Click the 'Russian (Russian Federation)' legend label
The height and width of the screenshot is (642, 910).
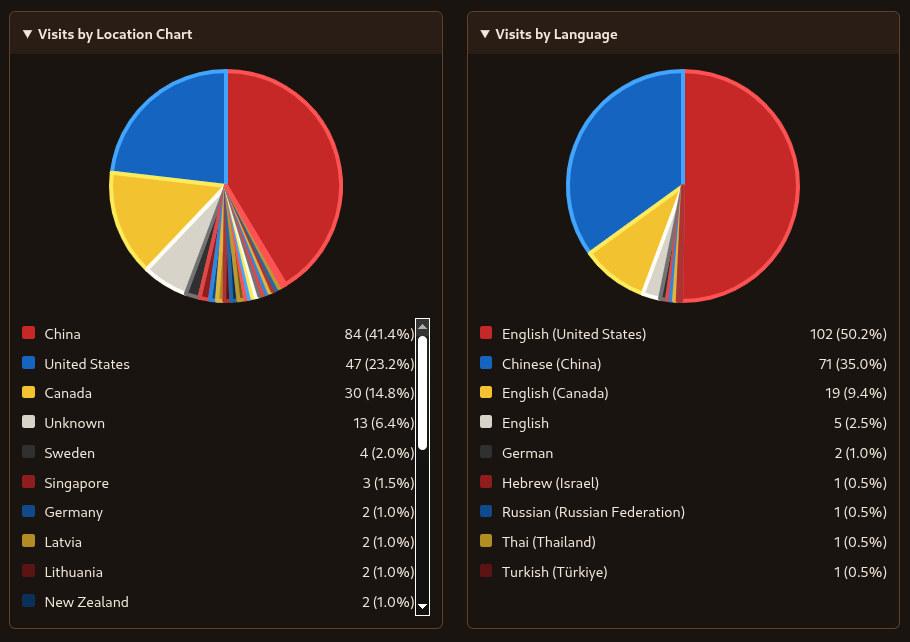point(593,513)
